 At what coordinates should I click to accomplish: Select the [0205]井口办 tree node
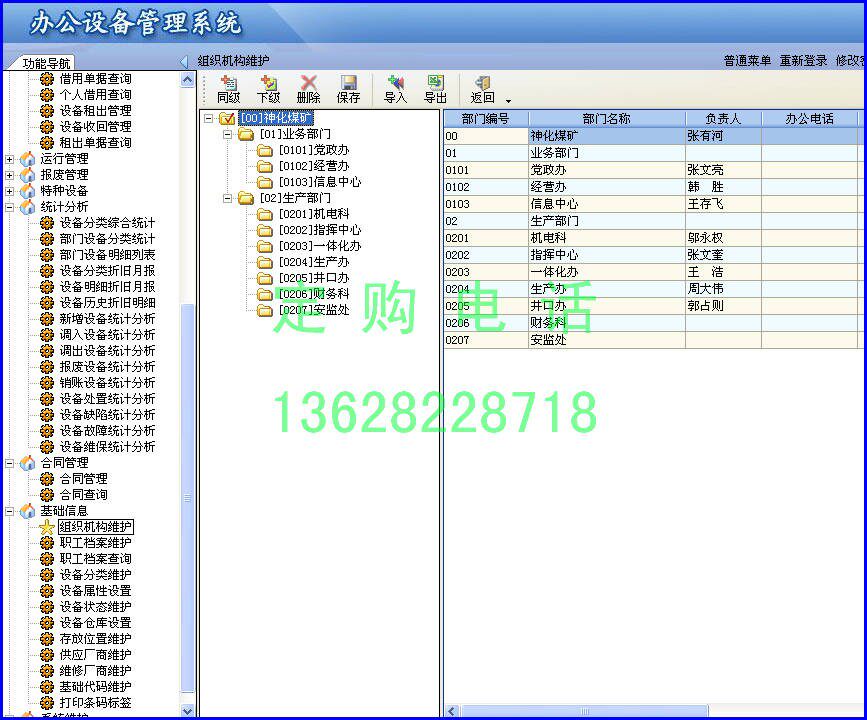(314, 278)
